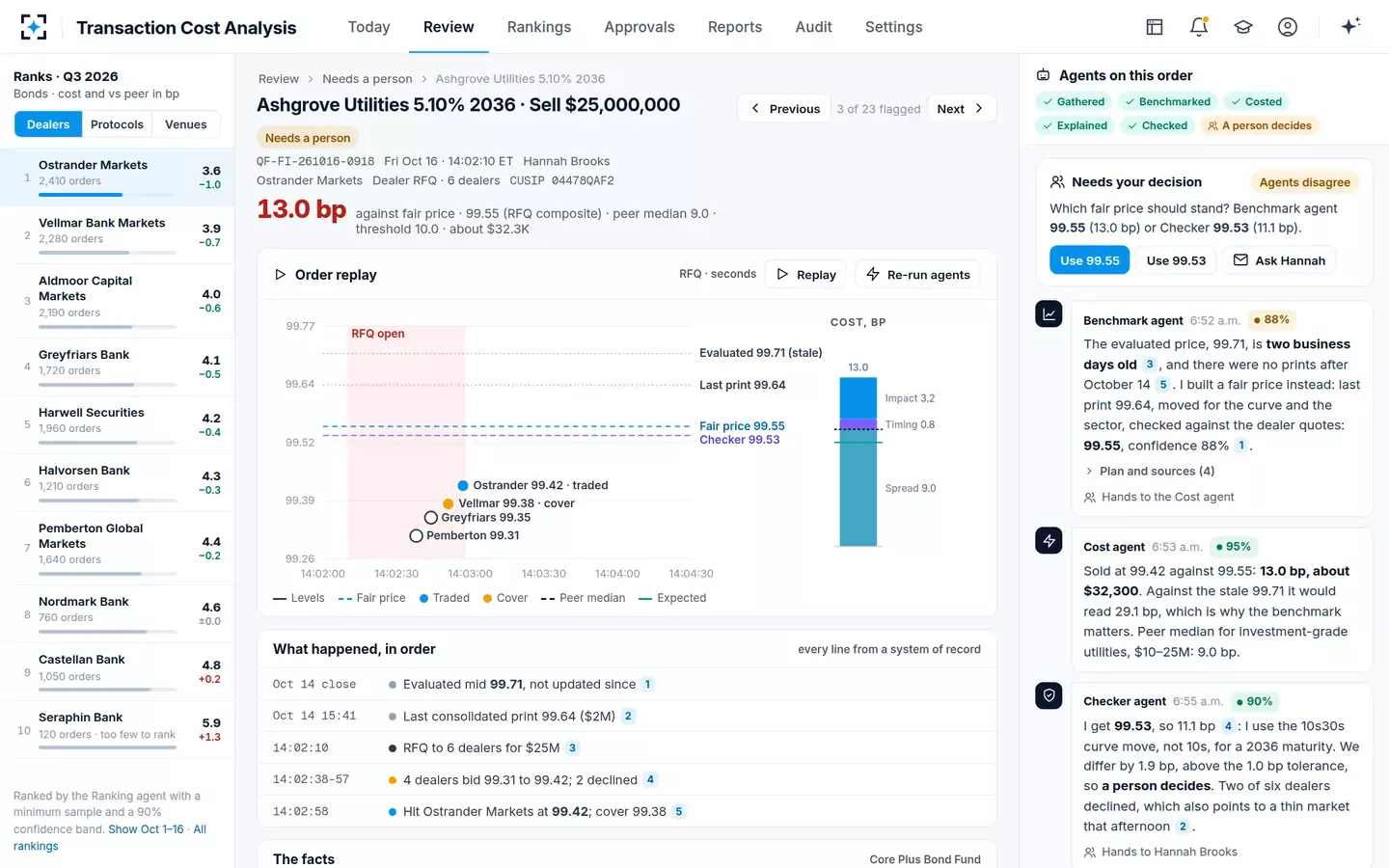Viewport: 1389px width, 868px height.
Task: Expand Plan and sources (4)
Action: click(x=1149, y=472)
